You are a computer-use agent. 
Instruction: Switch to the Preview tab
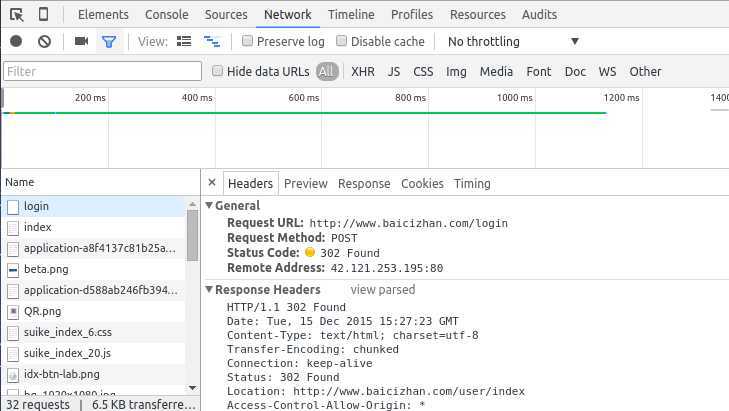click(x=305, y=184)
